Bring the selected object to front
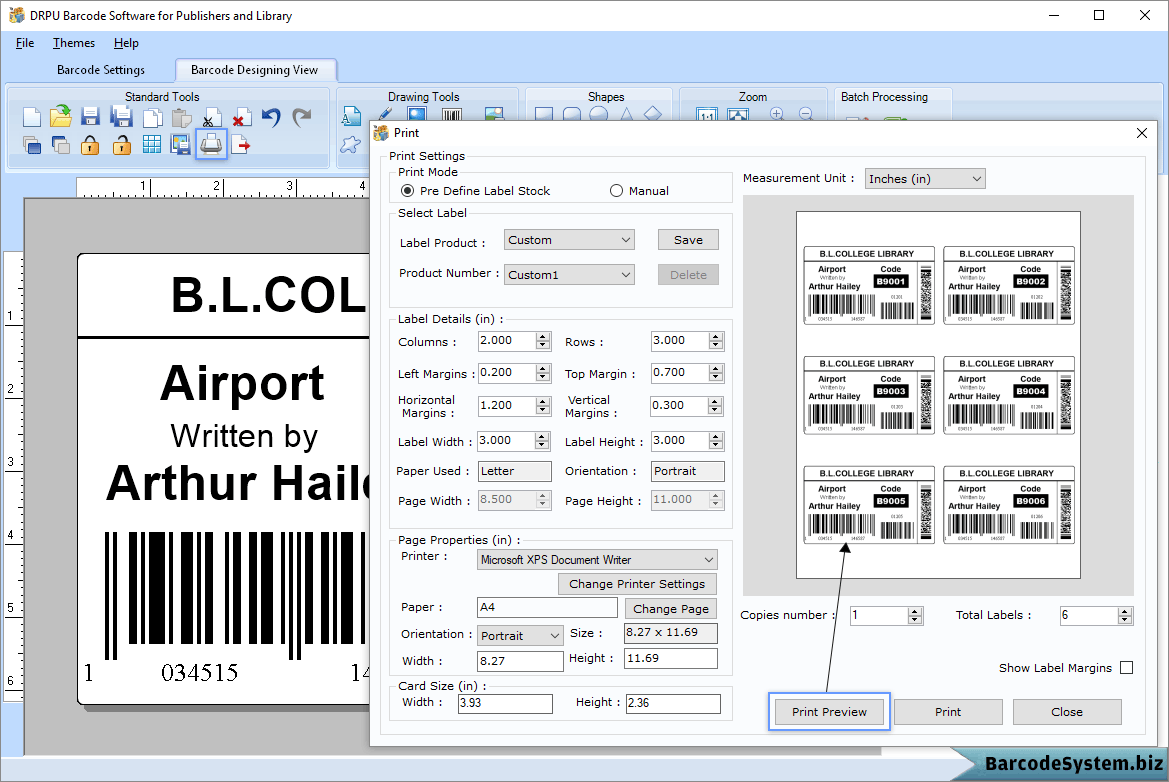This screenshot has width=1169, height=782. [x=31, y=145]
